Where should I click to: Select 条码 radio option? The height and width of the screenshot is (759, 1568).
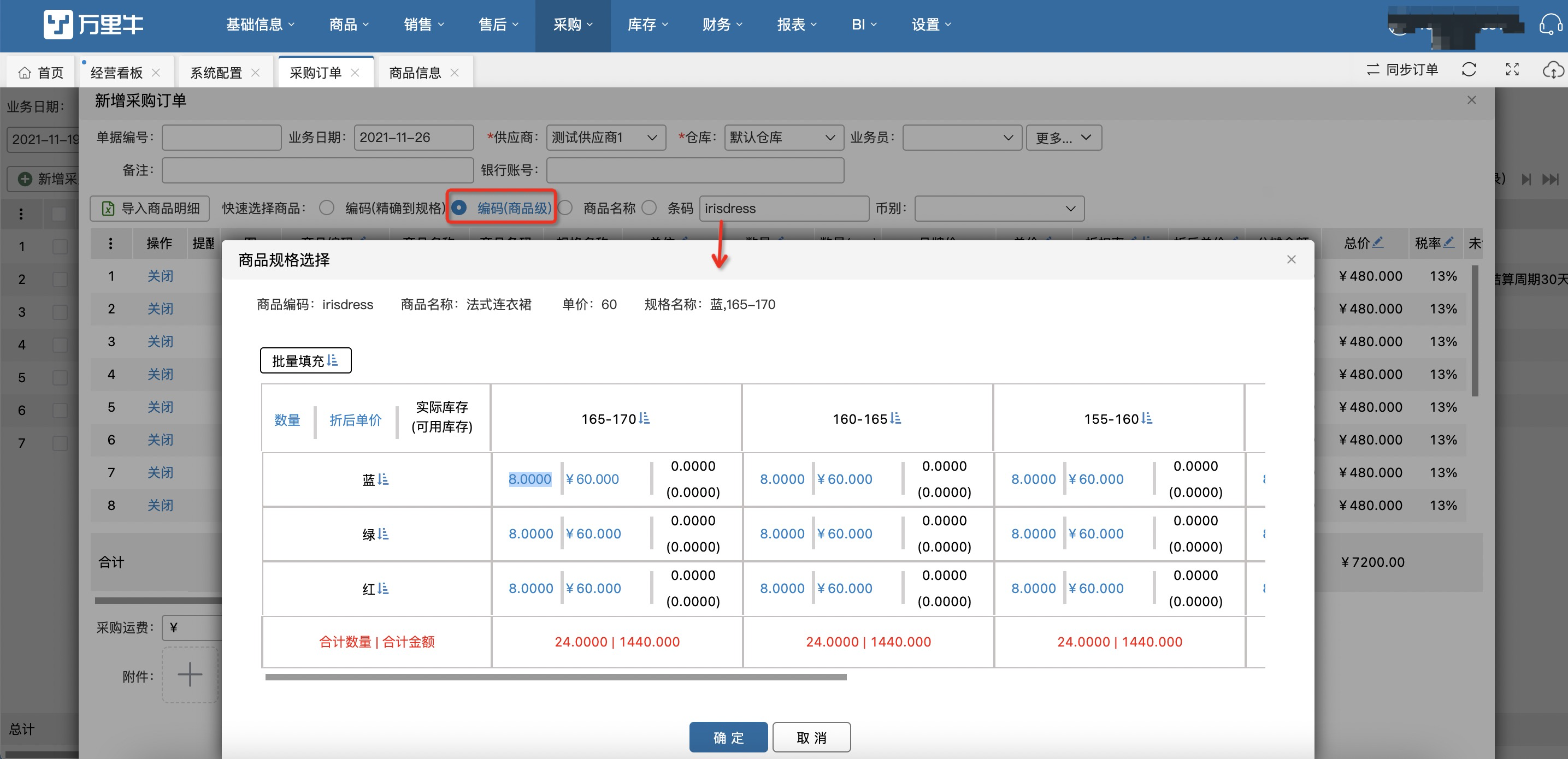coord(650,208)
